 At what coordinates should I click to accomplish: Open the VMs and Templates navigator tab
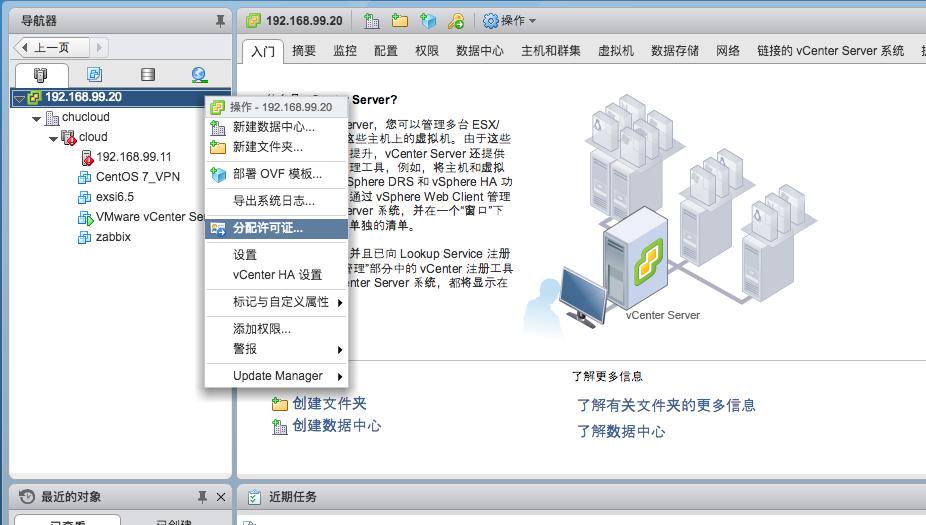click(94, 74)
